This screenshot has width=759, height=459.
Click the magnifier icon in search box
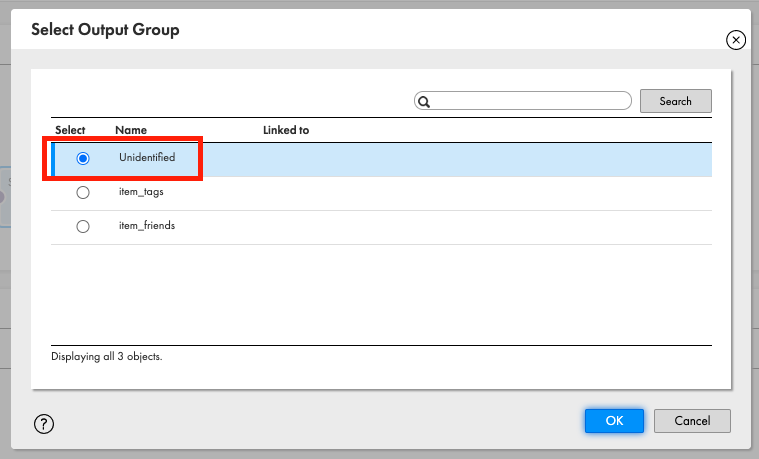pos(424,102)
